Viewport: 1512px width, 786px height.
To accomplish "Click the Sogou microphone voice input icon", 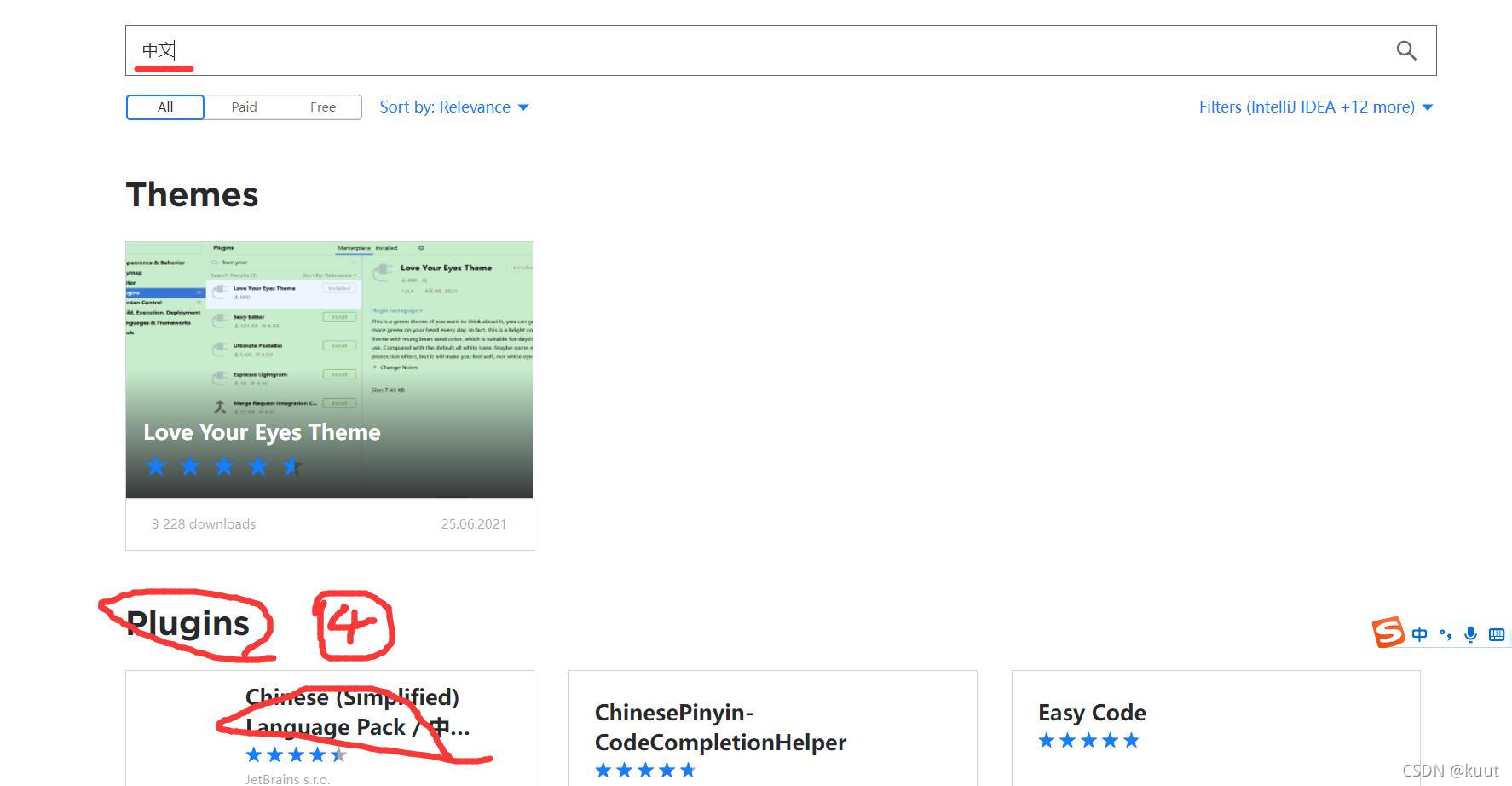I will pyautogui.click(x=1470, y=634).
